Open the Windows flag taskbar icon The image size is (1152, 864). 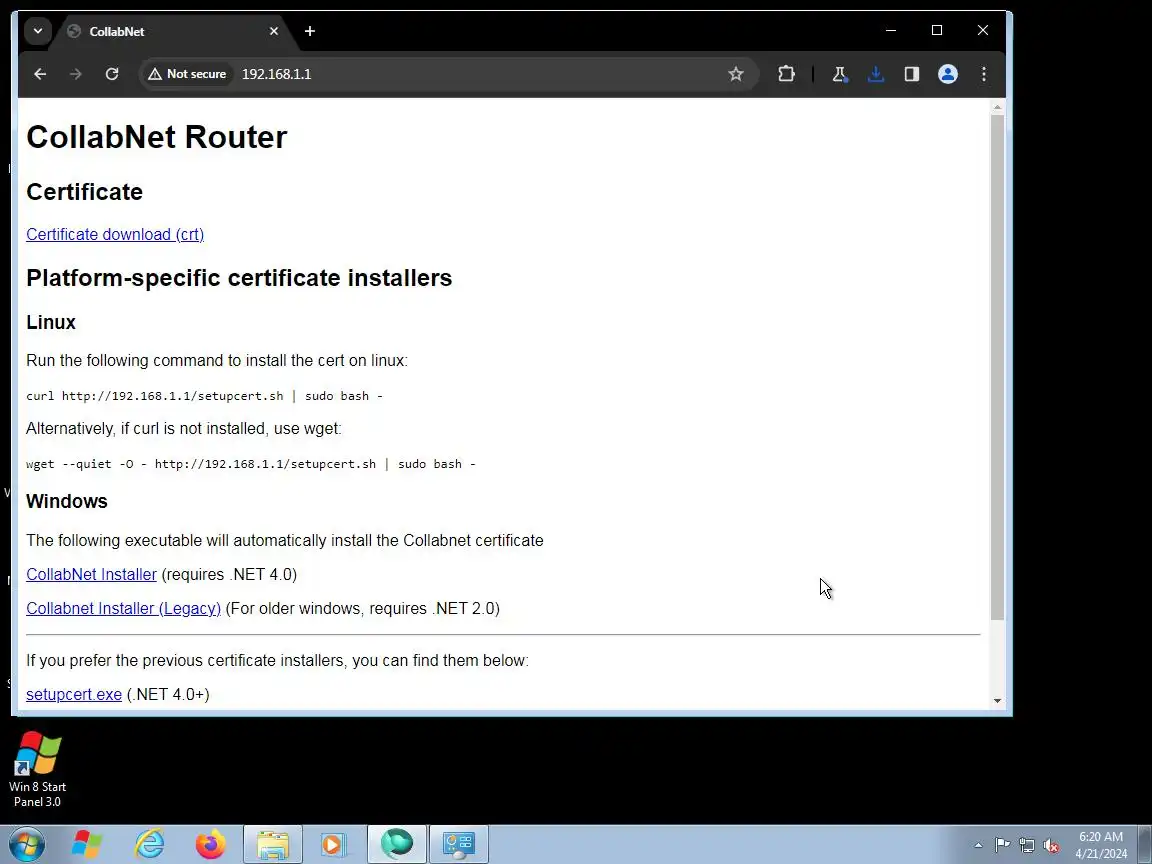coord(87,845)
